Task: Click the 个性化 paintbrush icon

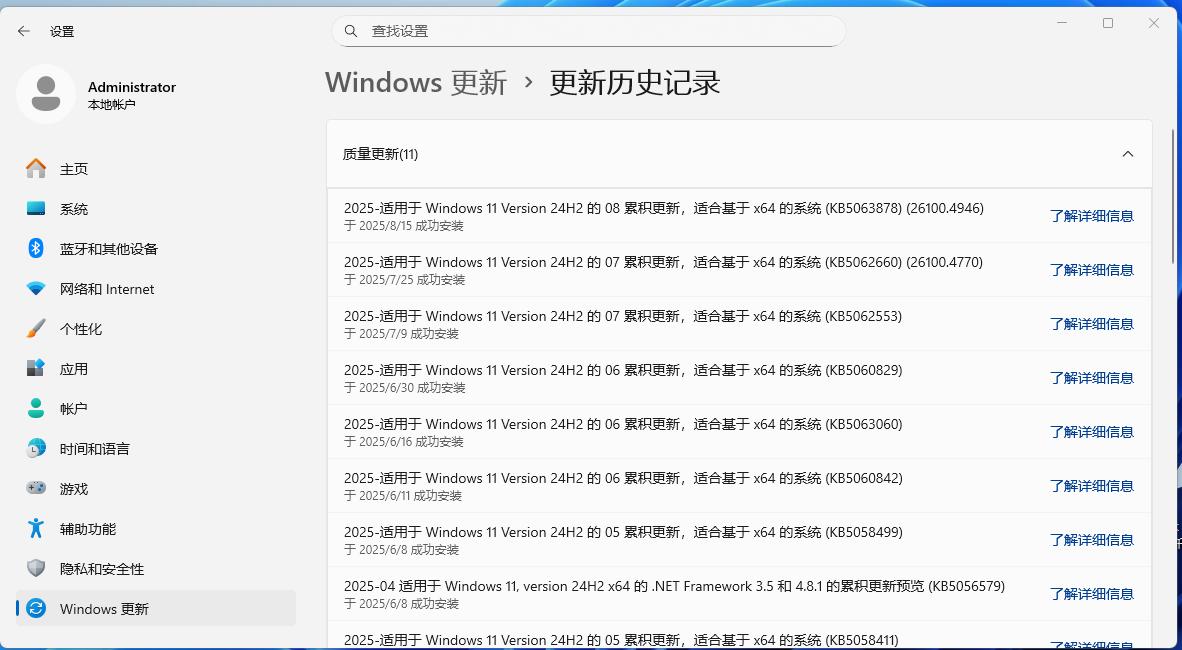Action: pyautogui.click(x=35, y=328)
